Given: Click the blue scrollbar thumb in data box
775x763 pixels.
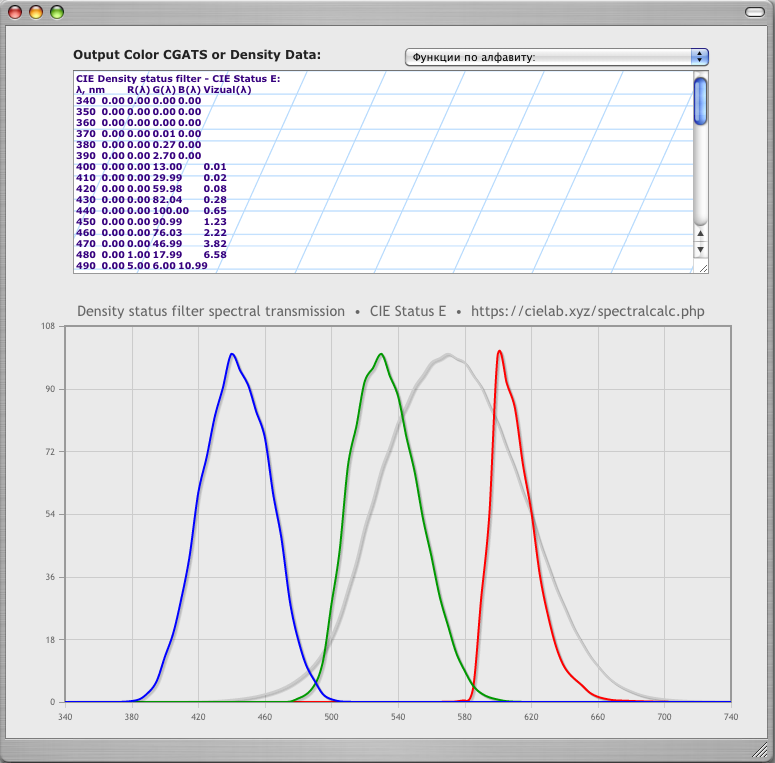Looking at the screenshot, I should (700, 100).
